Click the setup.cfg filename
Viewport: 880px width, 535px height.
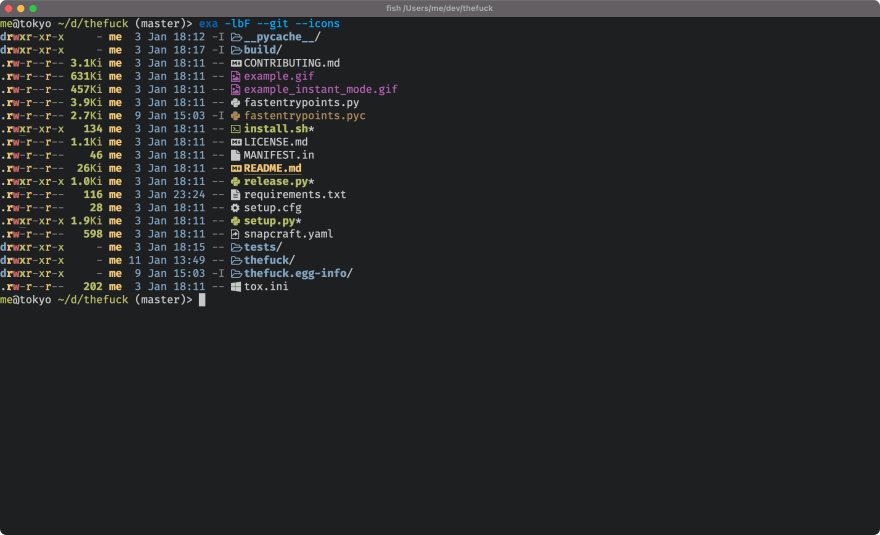(x=273, y=208)
